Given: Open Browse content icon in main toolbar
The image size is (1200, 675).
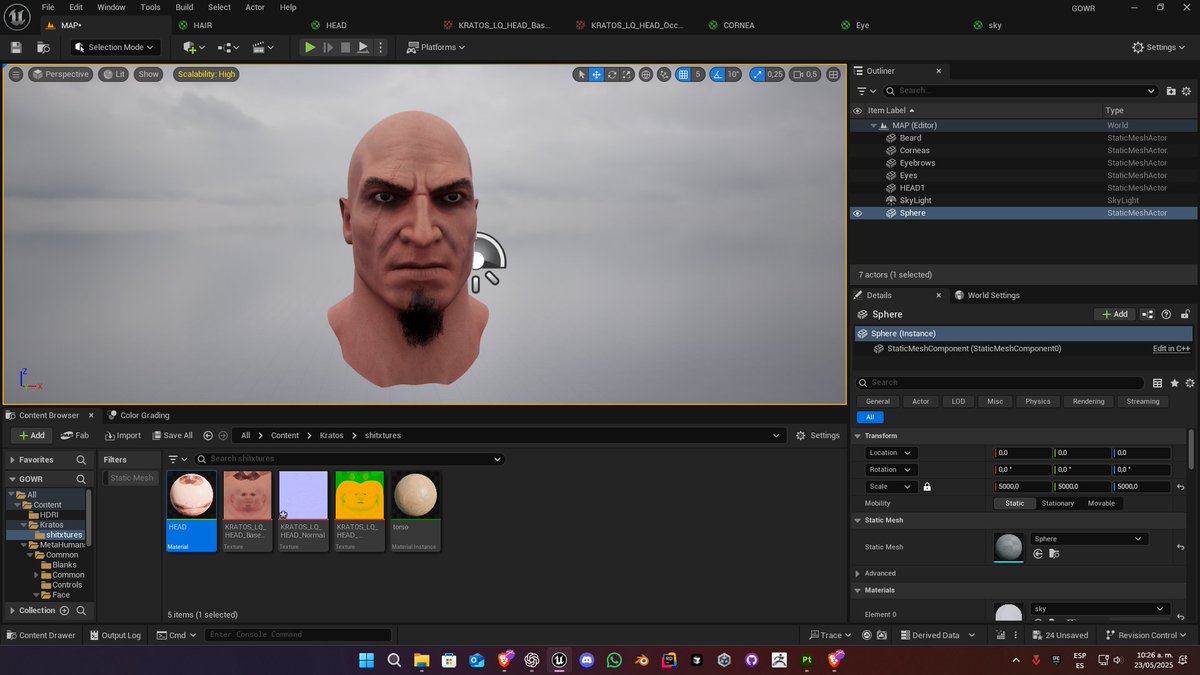Looking at the screenshot, I should (43, 47).
